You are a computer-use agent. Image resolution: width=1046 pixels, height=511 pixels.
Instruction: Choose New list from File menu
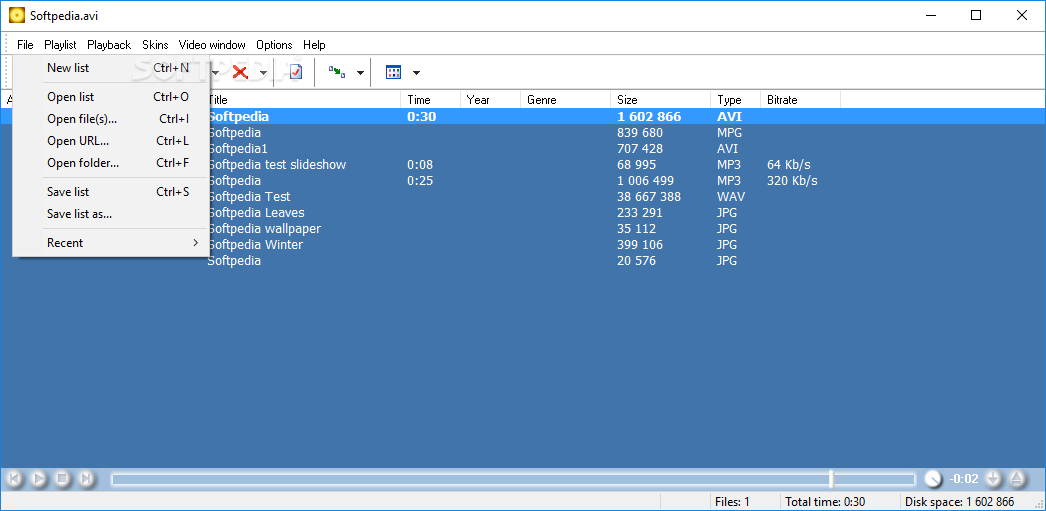click(x=111, y=68)
